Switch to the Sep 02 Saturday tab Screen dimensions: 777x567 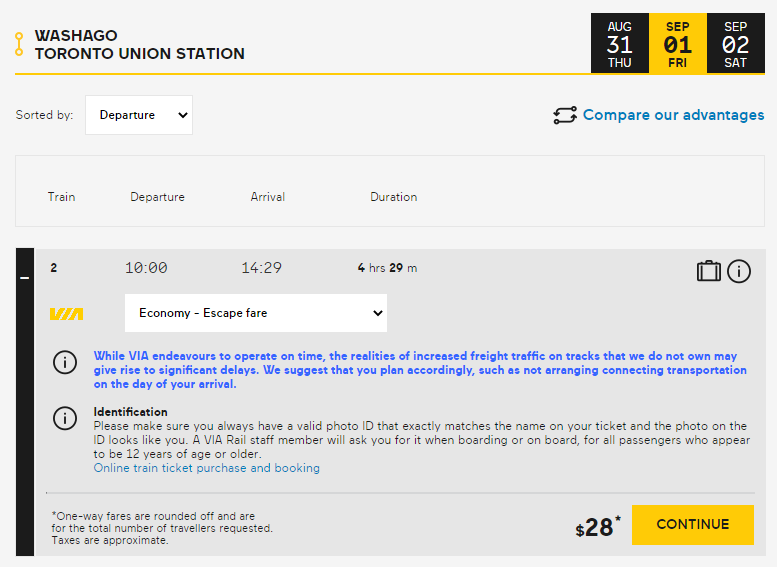tap(735, 44)
